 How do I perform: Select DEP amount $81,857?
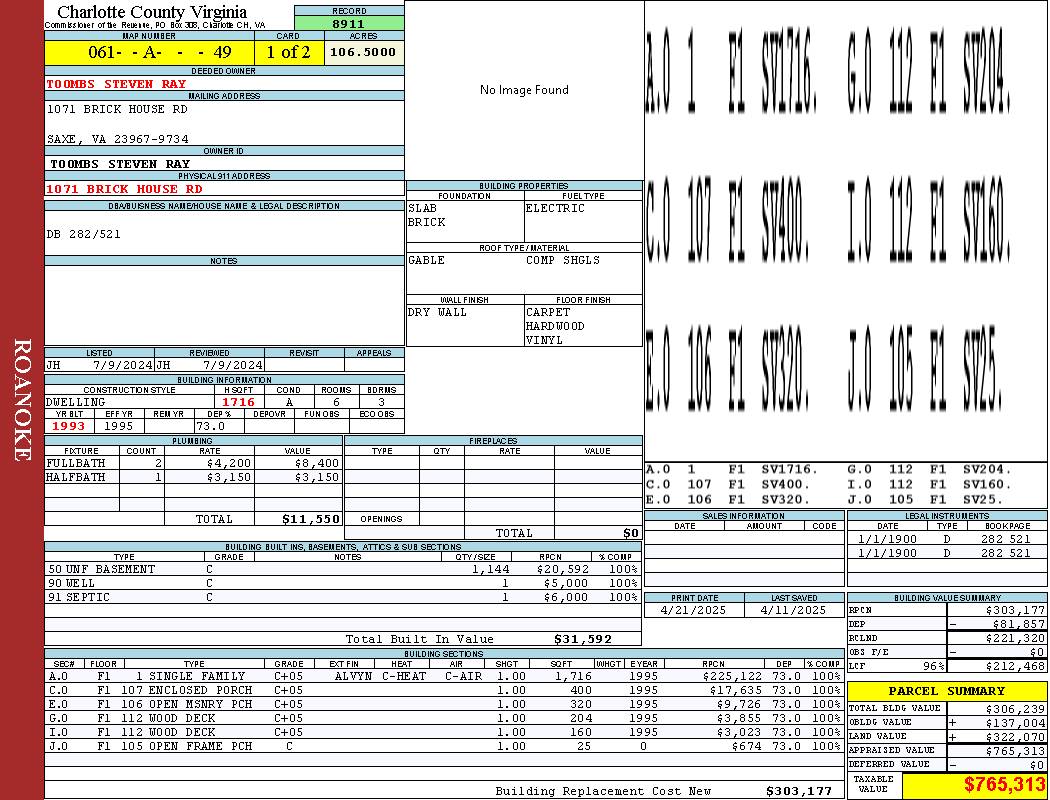[x=1019, y=624]
